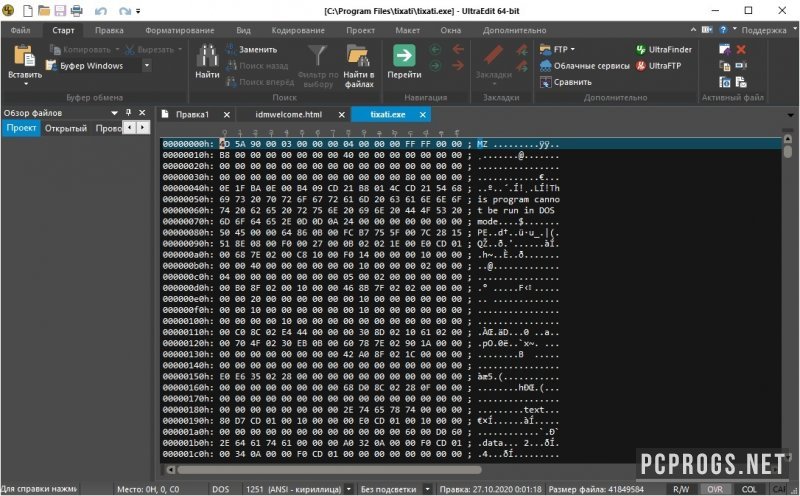800x496 pixels.
Task: Switch to Вид ribbon tab
Action: coord(243,30)
